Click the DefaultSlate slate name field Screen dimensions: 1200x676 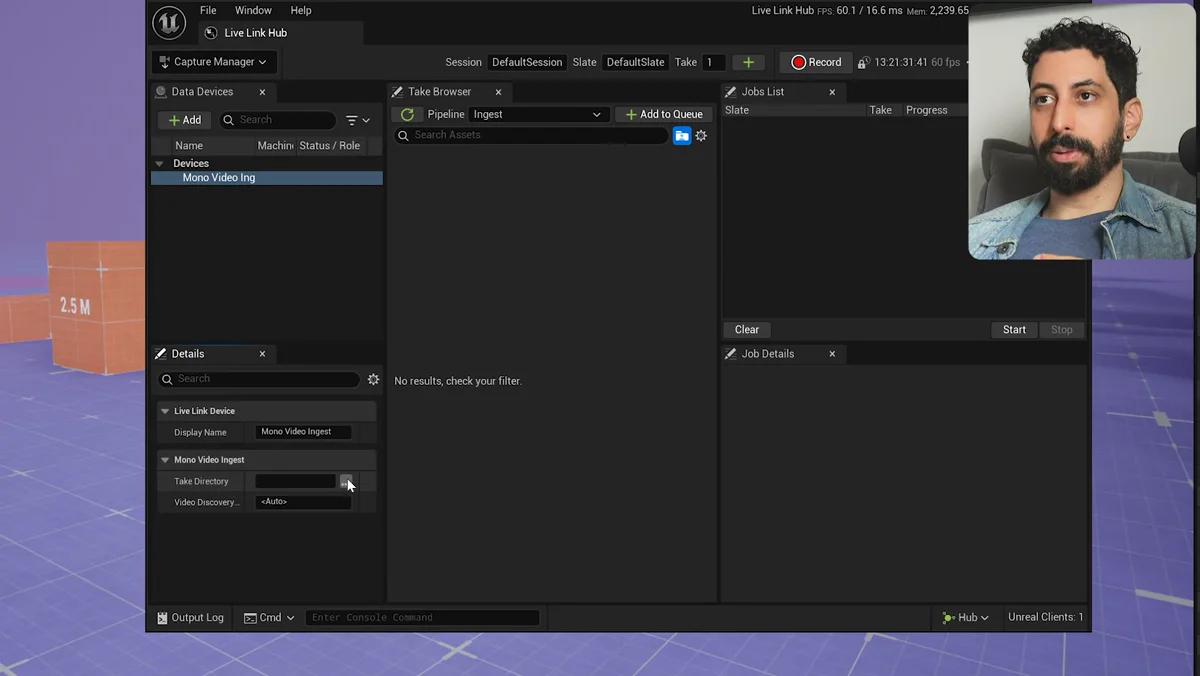tap(635, 62)
